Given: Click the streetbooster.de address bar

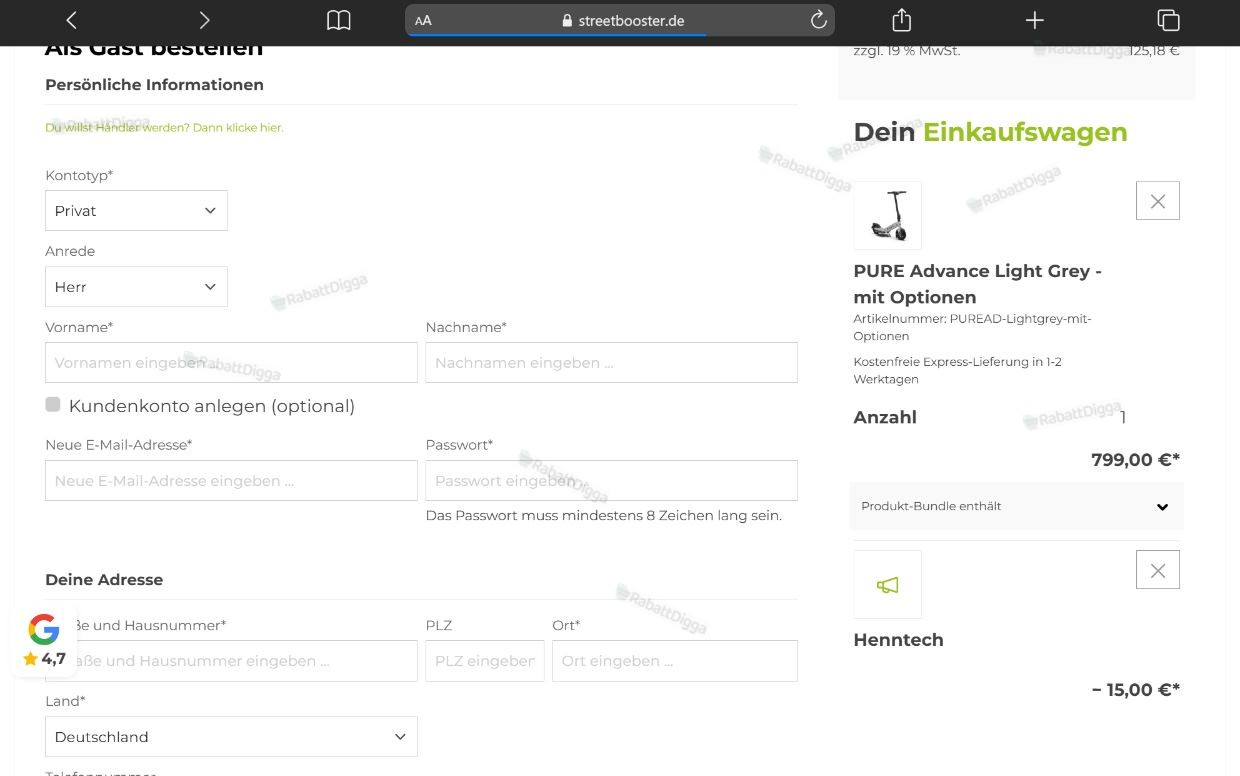Looking at the screenshot, I should point(620,20).
